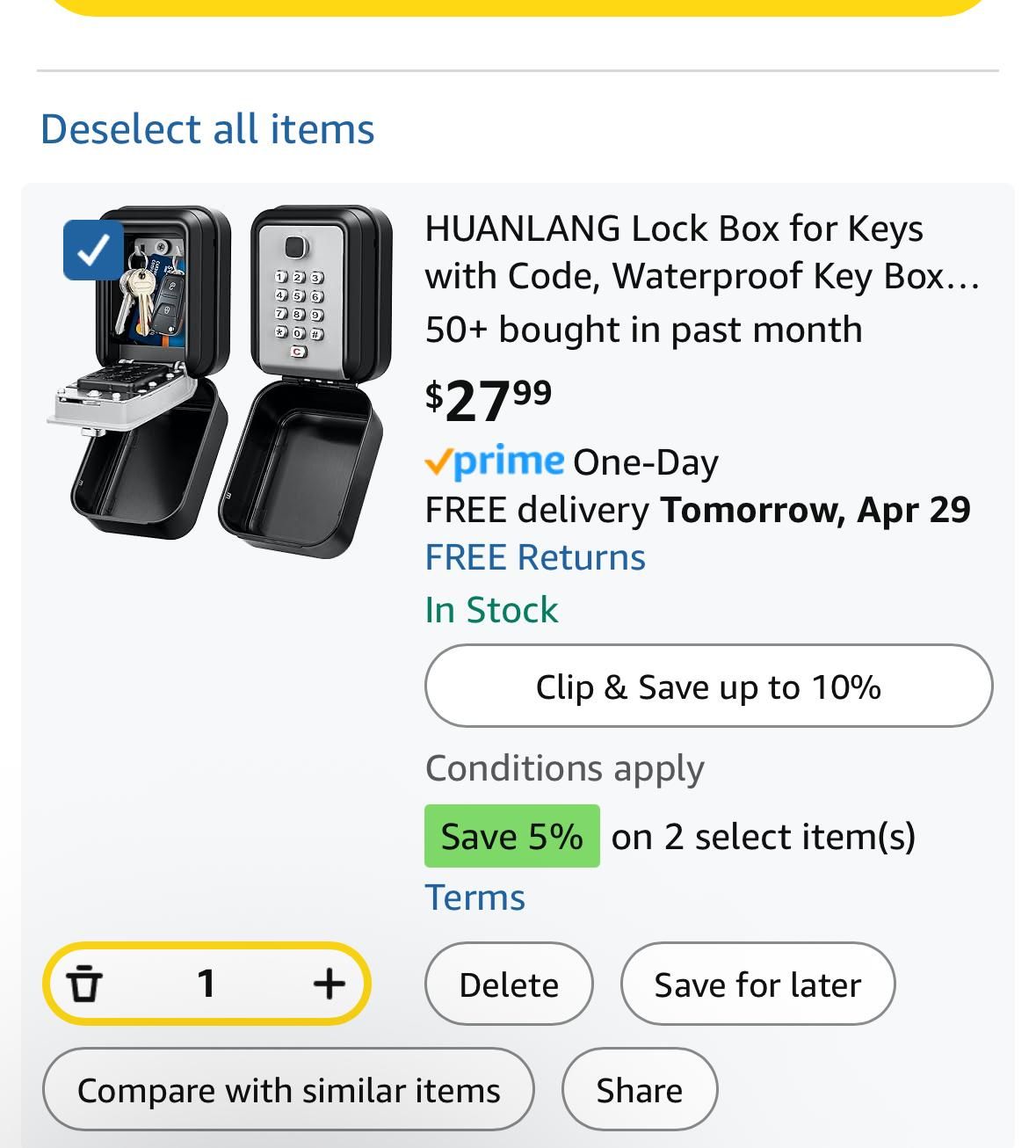Image resolution: width=1036 pixels, height=1148 pixels.
Task: Click the Prime checkmark logo
Action: click(494, 461)
